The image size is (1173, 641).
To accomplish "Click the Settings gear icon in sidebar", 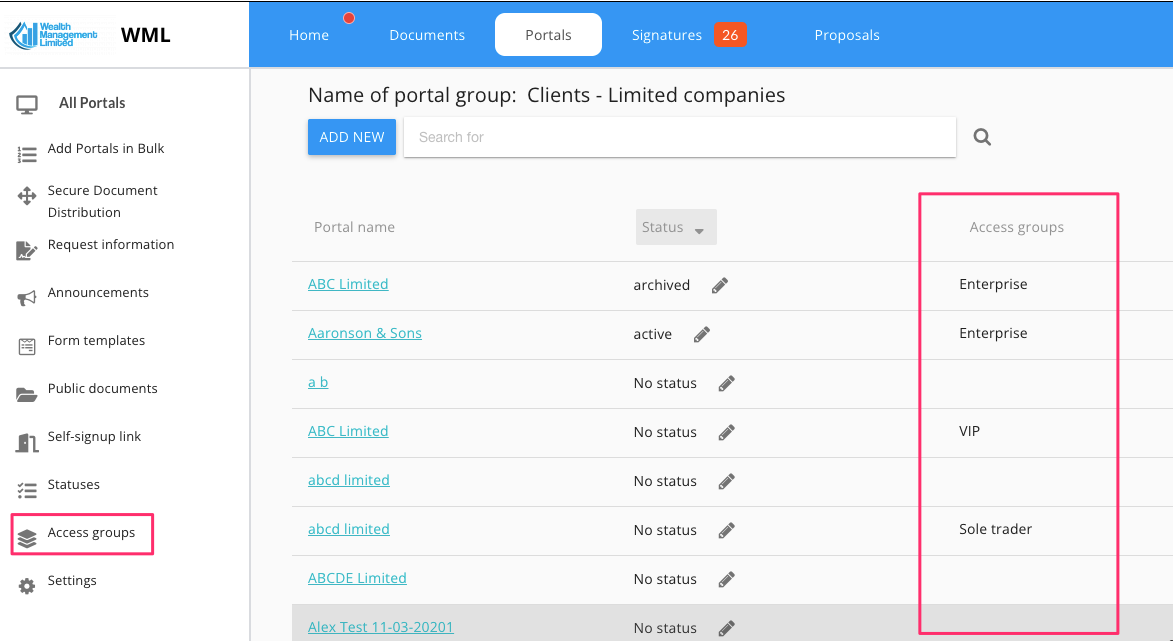I will tap(27, 586).
